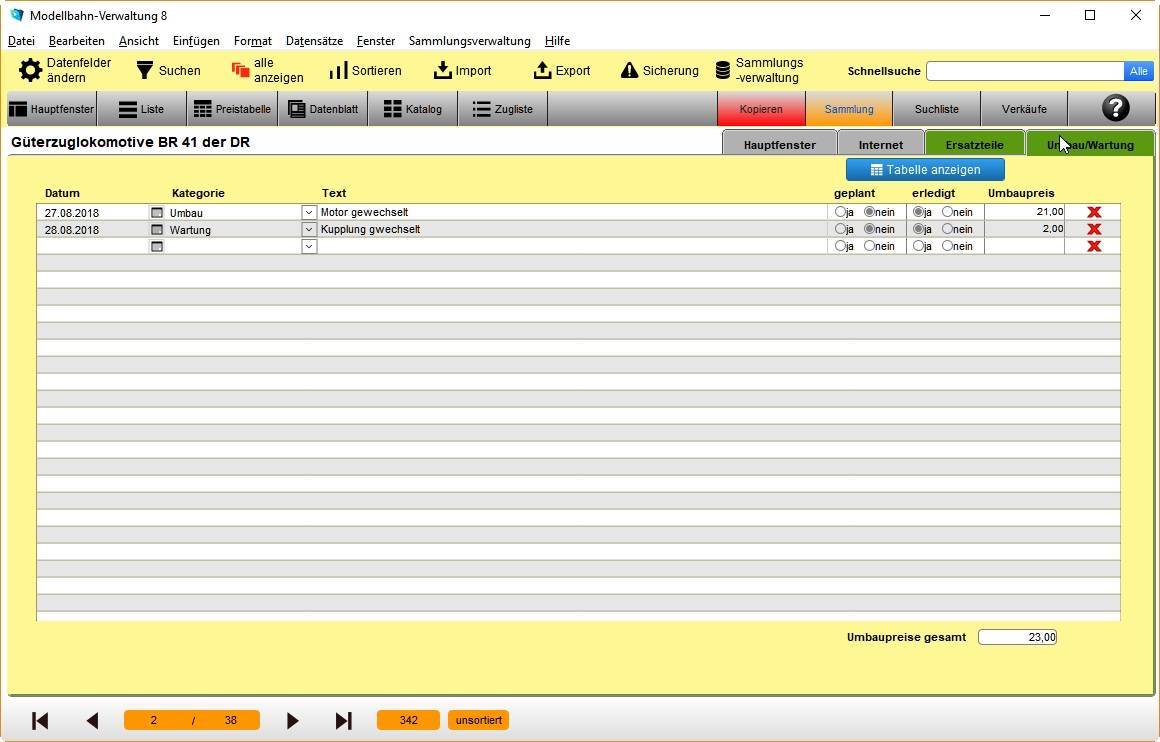This screenshot has height=742, width=1160.
Task: Click the Sortieren bar chart icon
Action: [338, 70]
